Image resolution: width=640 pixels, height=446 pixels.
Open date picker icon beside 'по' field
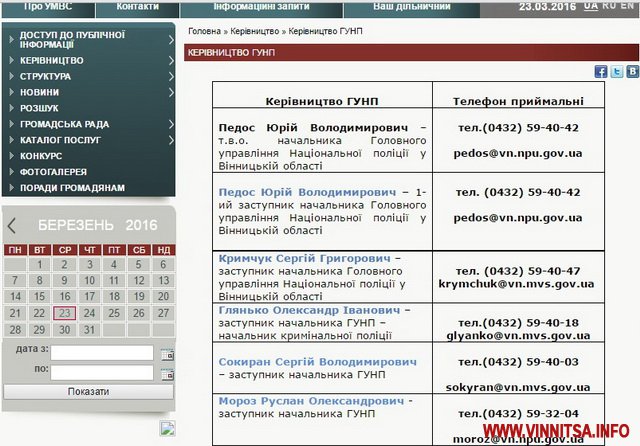click(167, 371)
